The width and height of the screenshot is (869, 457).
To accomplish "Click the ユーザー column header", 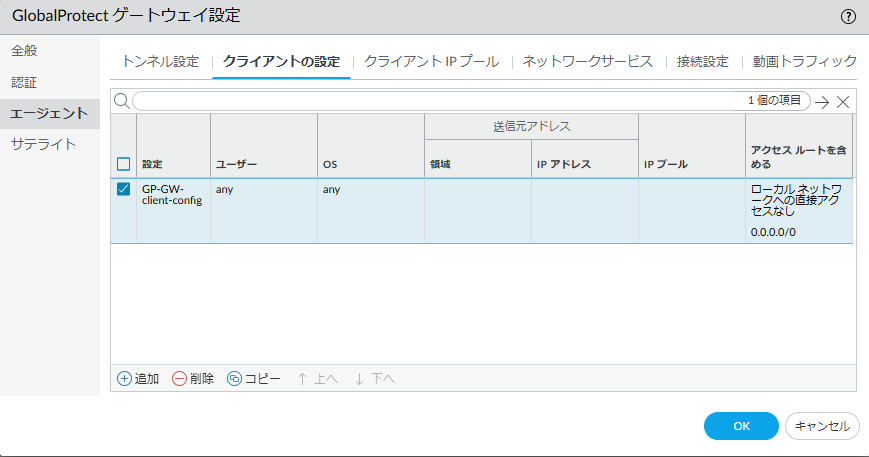I will click(x=237, y=165).
